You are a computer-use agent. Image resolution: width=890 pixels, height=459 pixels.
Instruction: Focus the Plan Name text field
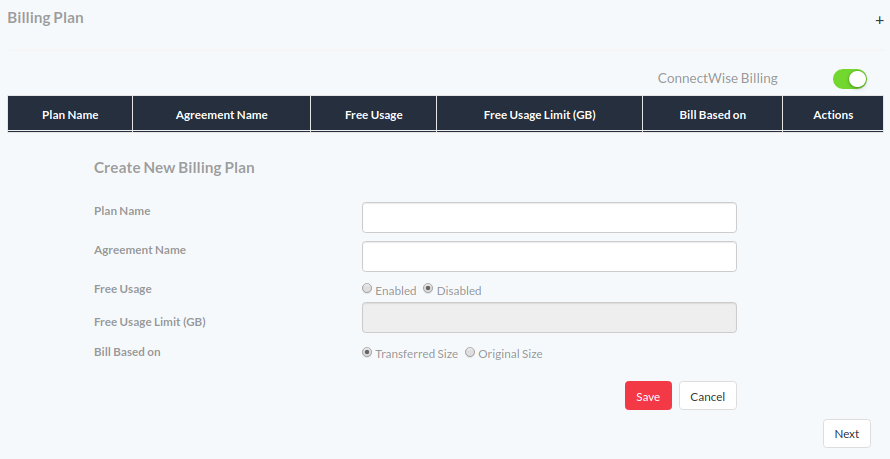click(549, 217)
